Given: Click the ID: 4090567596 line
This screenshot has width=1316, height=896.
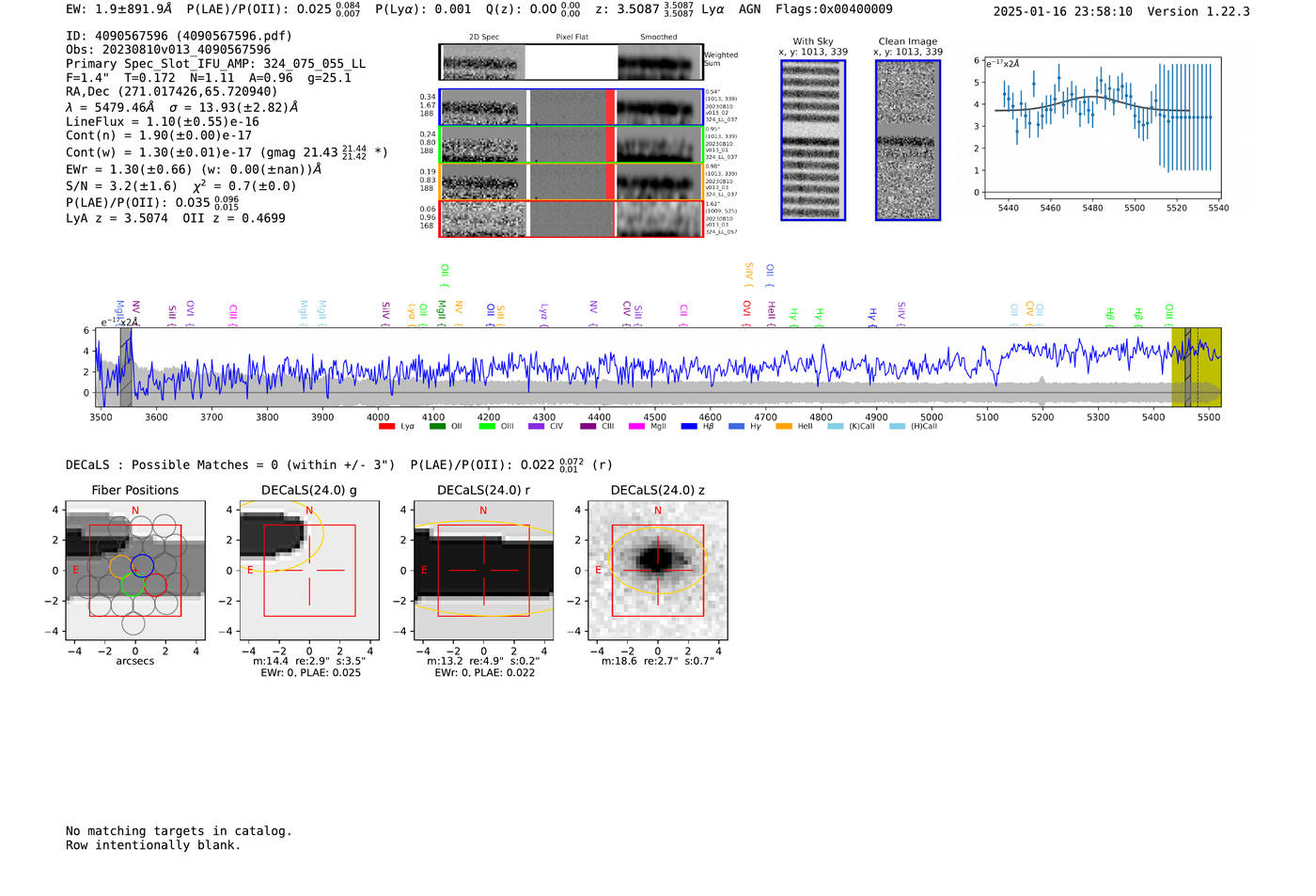Looking at the screenshot, I should click(x=179, y=36).
